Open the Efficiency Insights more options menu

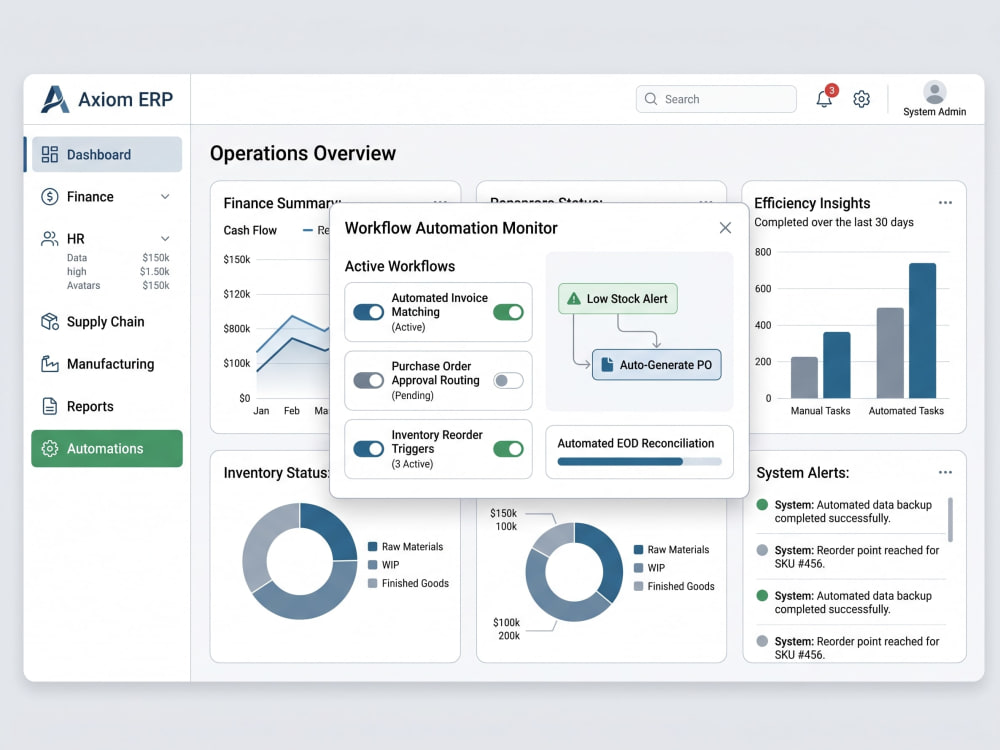[945, 203]
